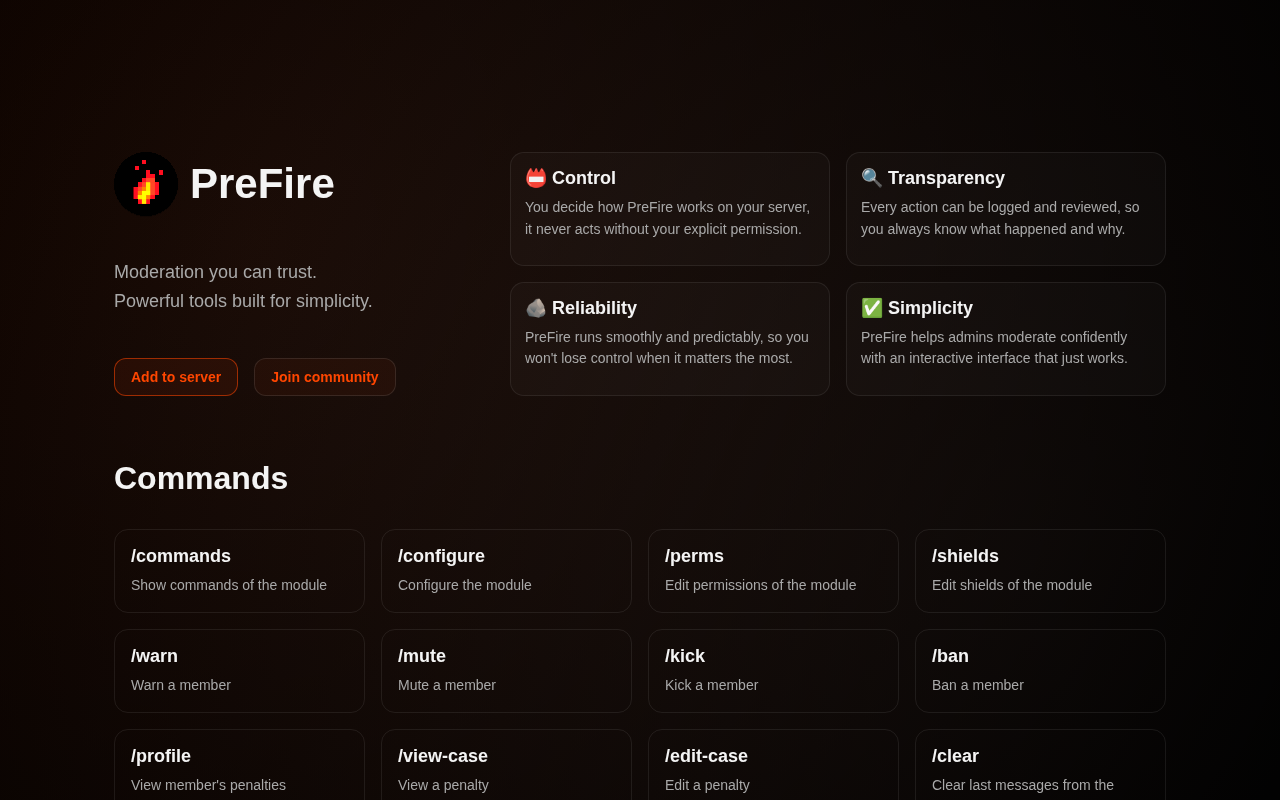
Task: Click the PreFire title text
Action: pyautogui.click(x=262, y=184)
